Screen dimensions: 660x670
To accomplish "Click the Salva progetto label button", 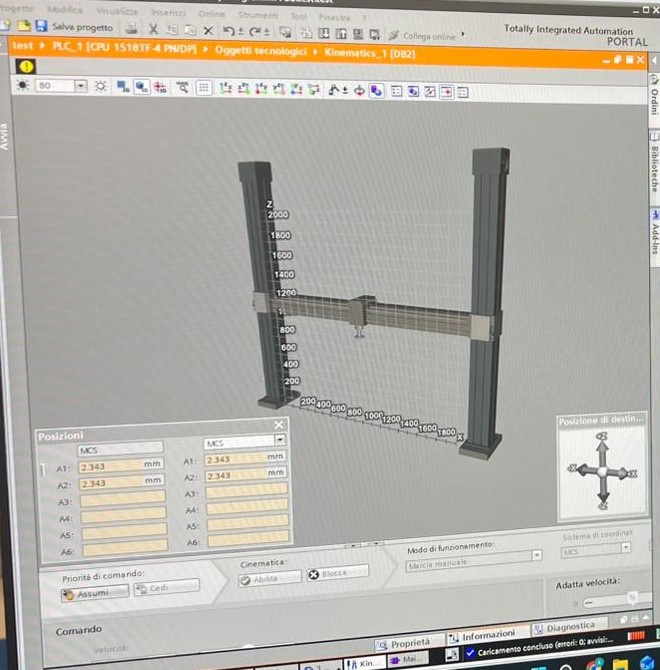I will [x=82, y=27].
